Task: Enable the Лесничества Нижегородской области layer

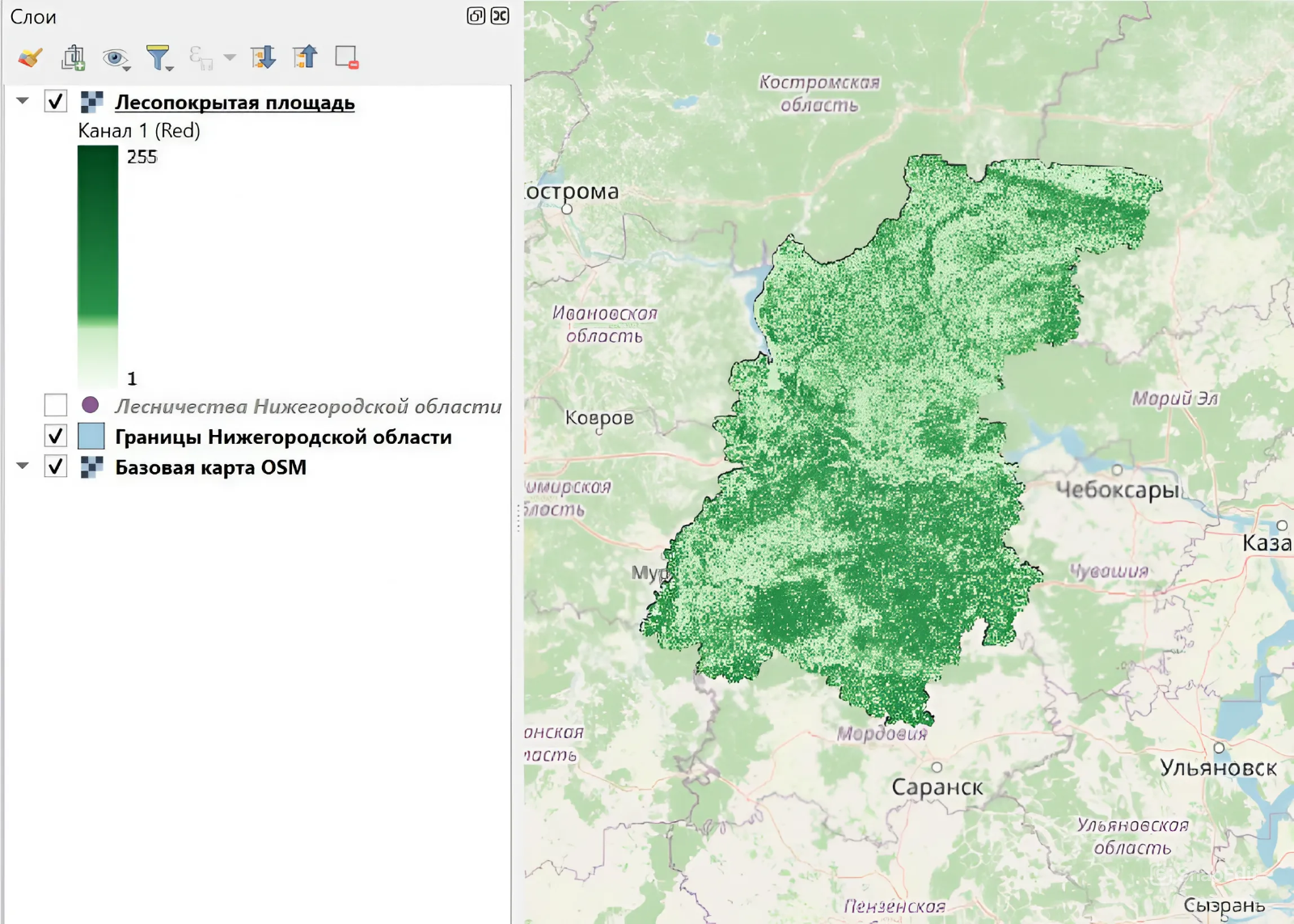Action: [55, 405]
